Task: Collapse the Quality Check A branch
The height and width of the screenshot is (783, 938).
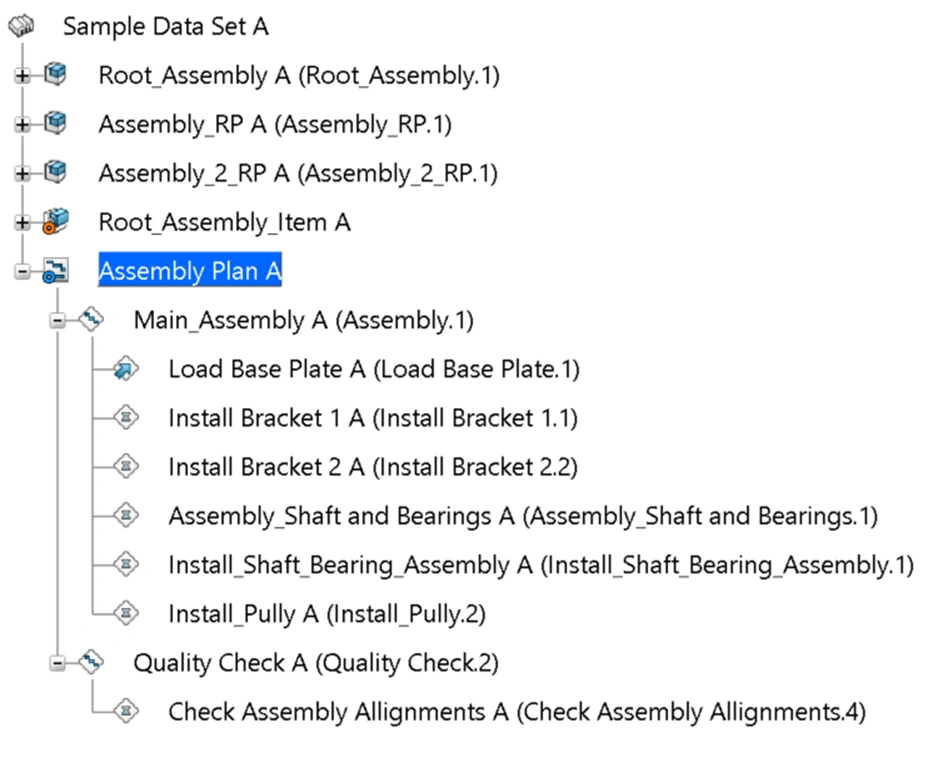Action: [x=58, y=662]
